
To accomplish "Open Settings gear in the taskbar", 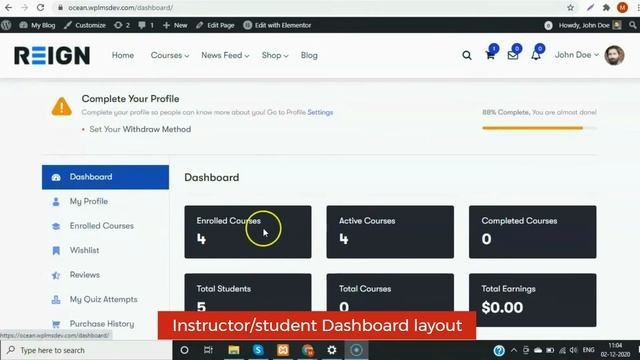I will 332,350.
